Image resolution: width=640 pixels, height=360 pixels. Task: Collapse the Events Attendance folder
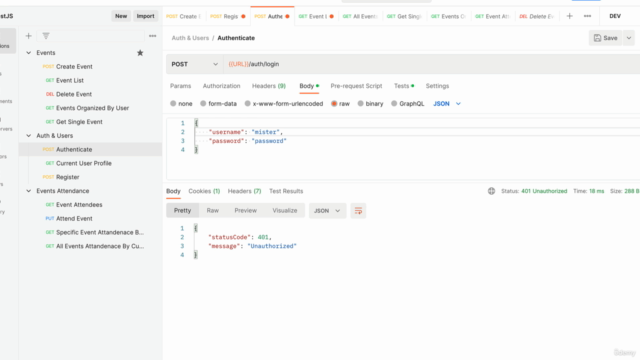(x=29, y=191)
